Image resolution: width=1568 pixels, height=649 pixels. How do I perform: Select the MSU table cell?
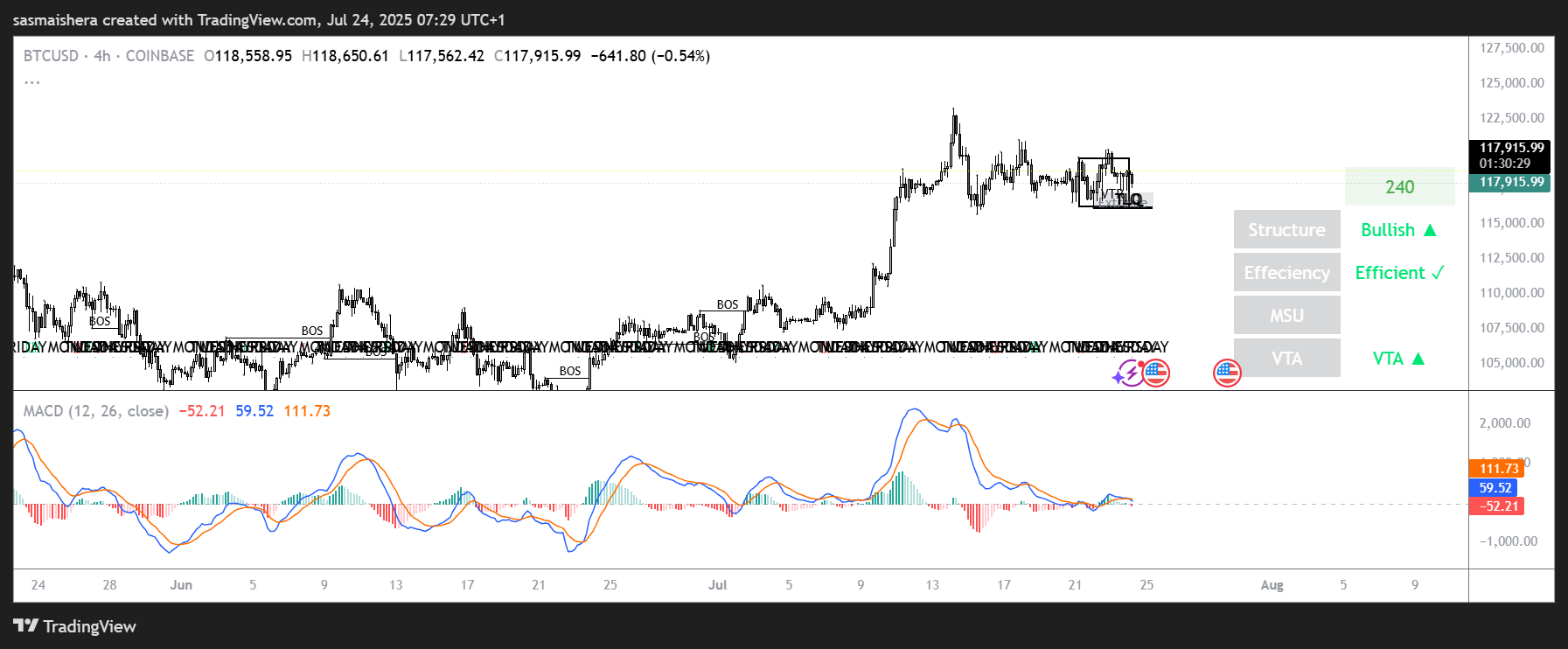coord(1286,316)
